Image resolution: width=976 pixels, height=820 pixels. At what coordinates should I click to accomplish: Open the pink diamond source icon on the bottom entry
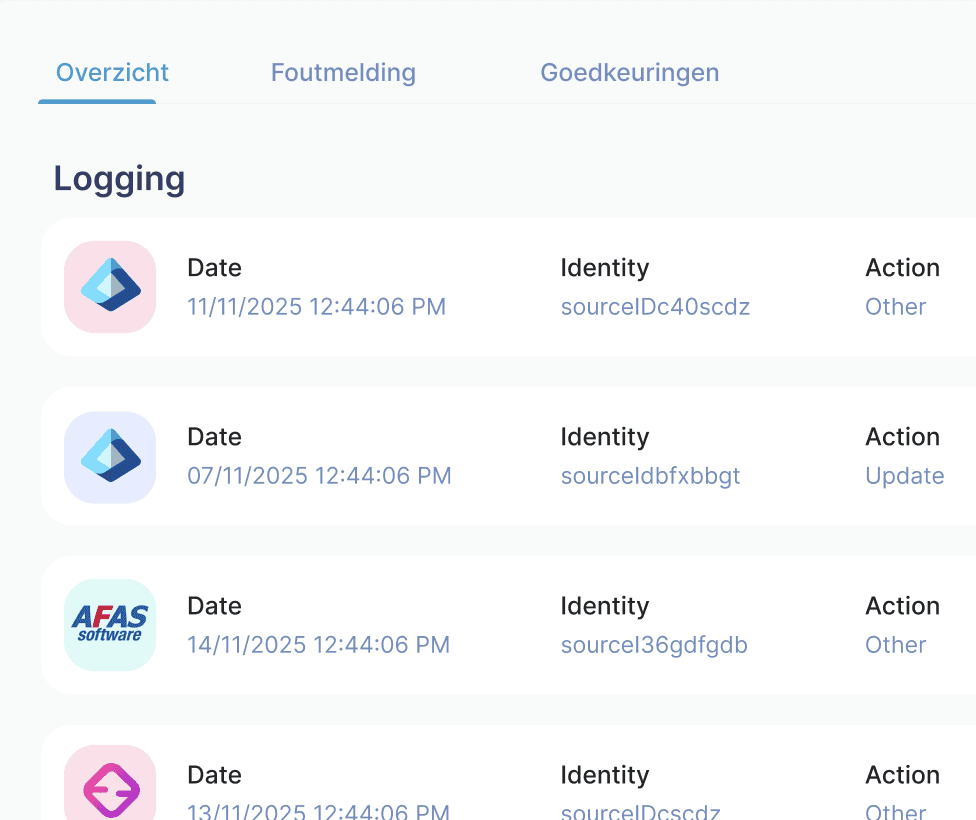pos(110,790)
